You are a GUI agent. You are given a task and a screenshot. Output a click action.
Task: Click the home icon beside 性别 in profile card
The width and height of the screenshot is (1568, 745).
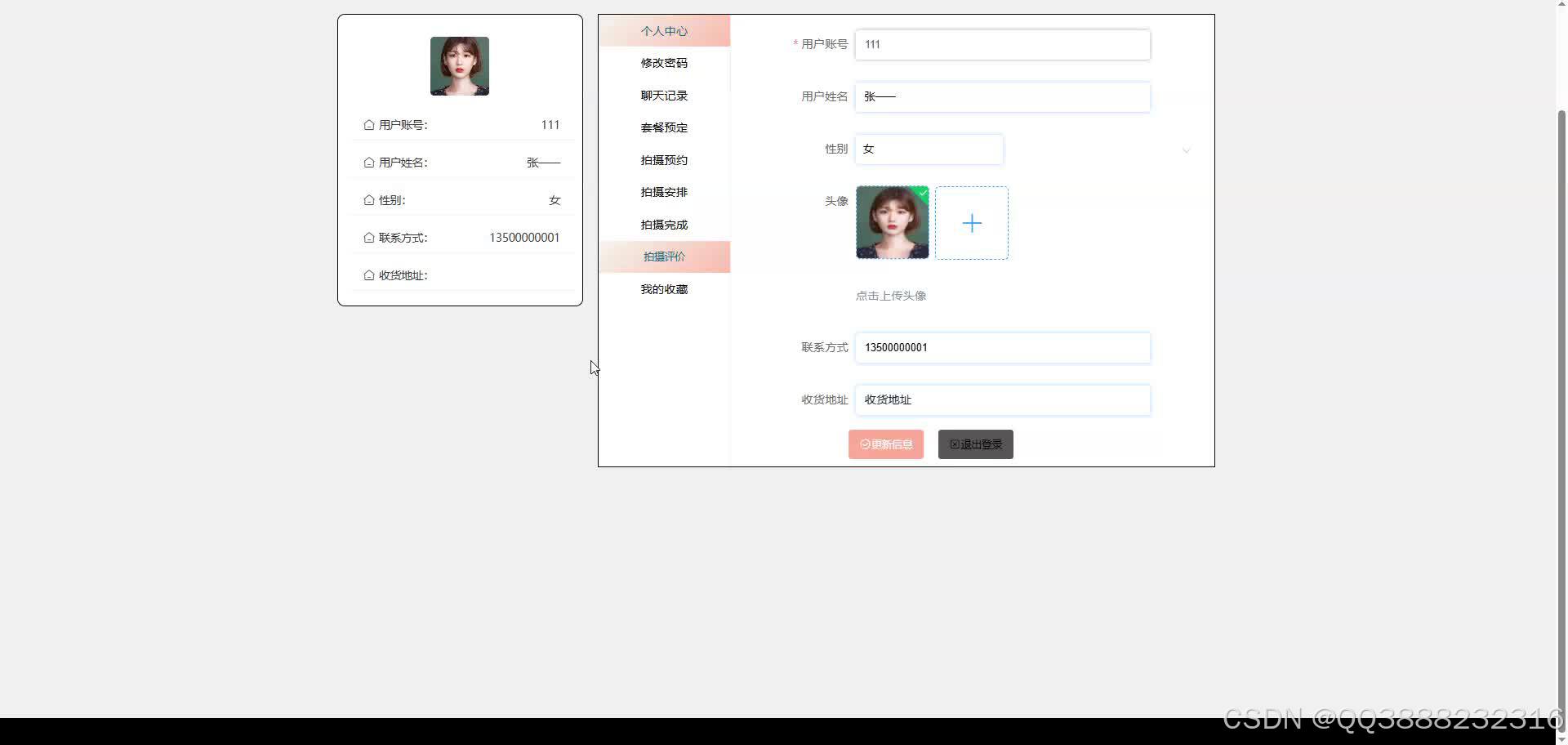[x=368, y=199]
